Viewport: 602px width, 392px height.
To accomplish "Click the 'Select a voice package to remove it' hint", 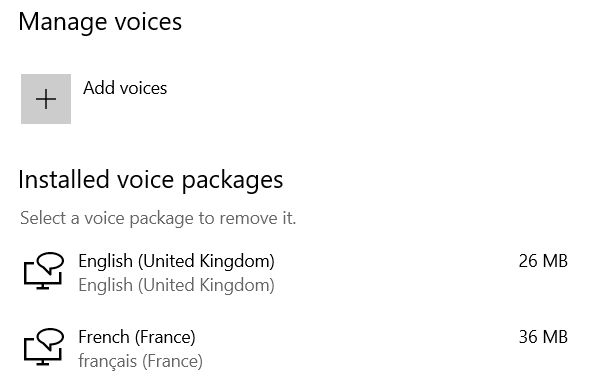I will [x=158, y=218].
